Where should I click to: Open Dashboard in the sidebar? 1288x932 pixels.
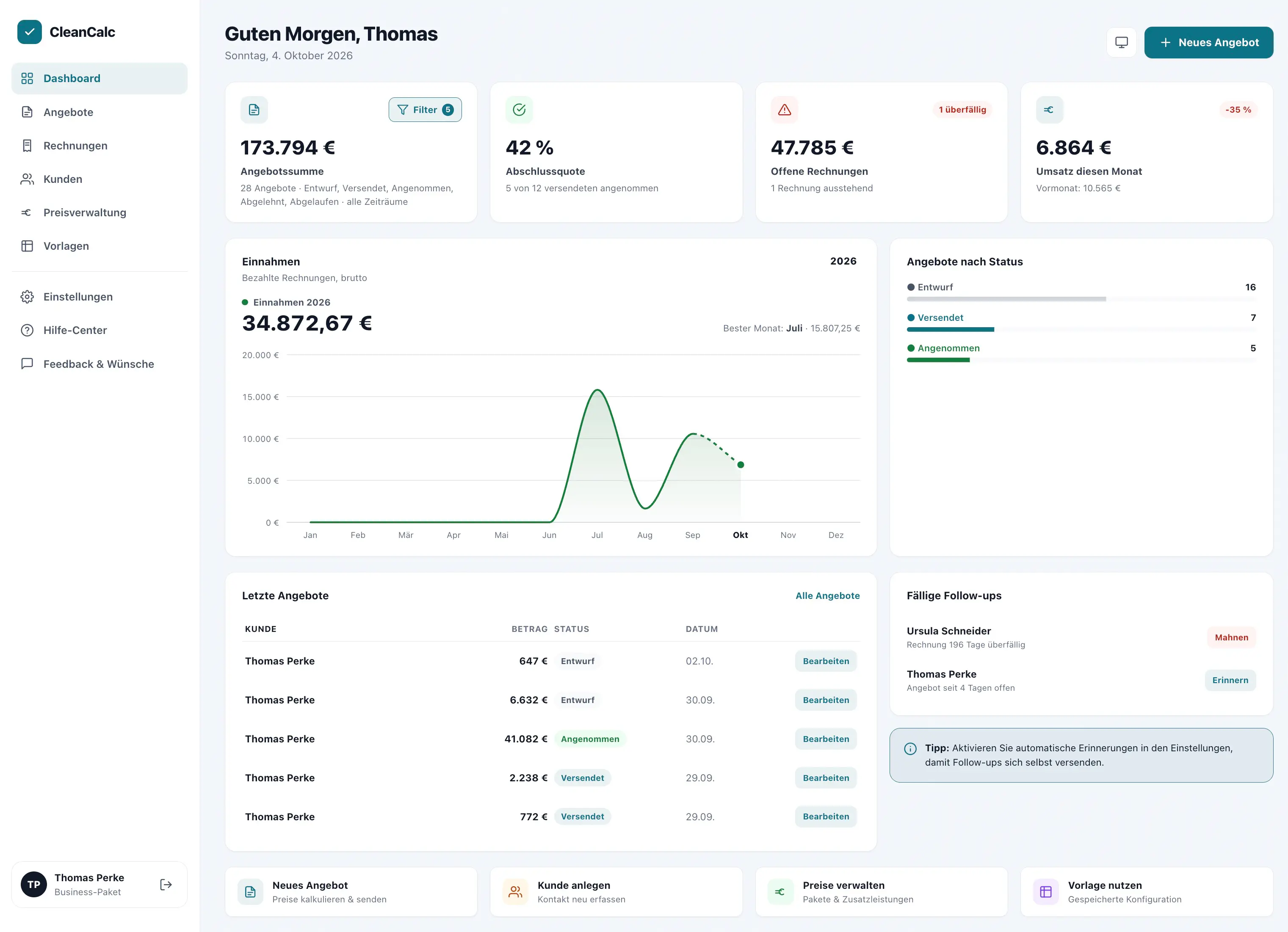pos(100,78)
